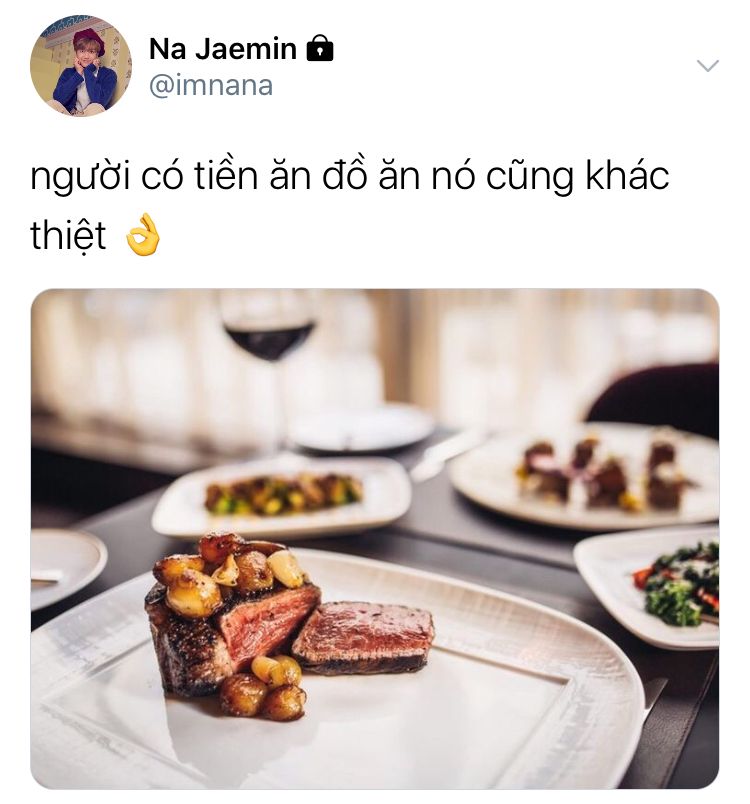The height and width of the screenshot is (804, 750).
Task: Click the appetizer plate near maroon chair
Action: 585,474
